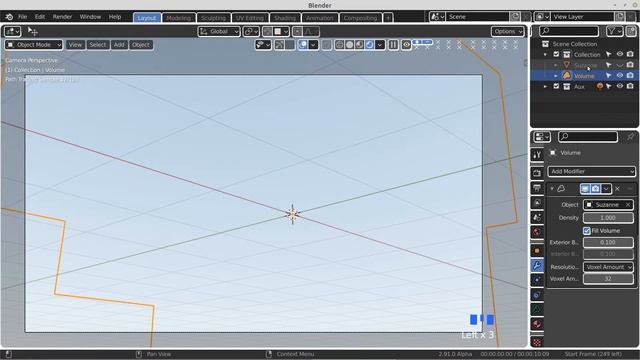Remove the Mesh to Volume modifier
Image resolution: width=640 pixels, height=360 pixels.
pos(618,189)
